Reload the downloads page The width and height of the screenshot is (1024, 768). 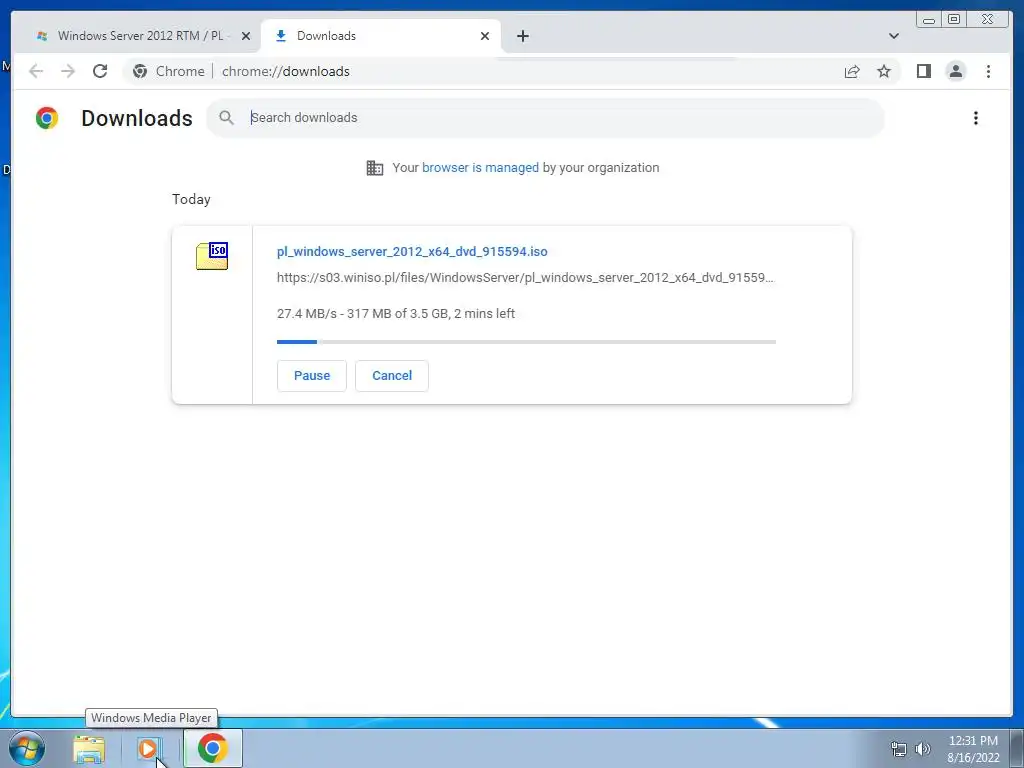click(x=100, y=71)
